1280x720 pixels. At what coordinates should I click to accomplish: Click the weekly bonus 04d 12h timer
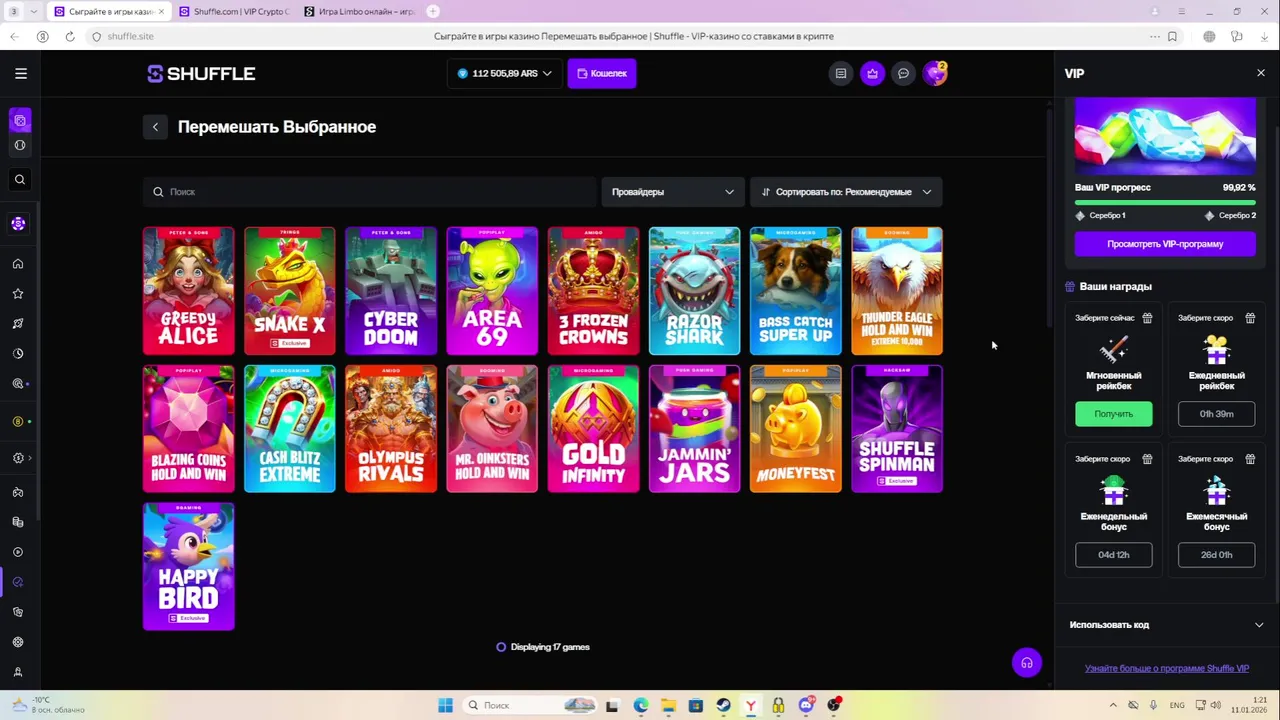point(1114,555)
